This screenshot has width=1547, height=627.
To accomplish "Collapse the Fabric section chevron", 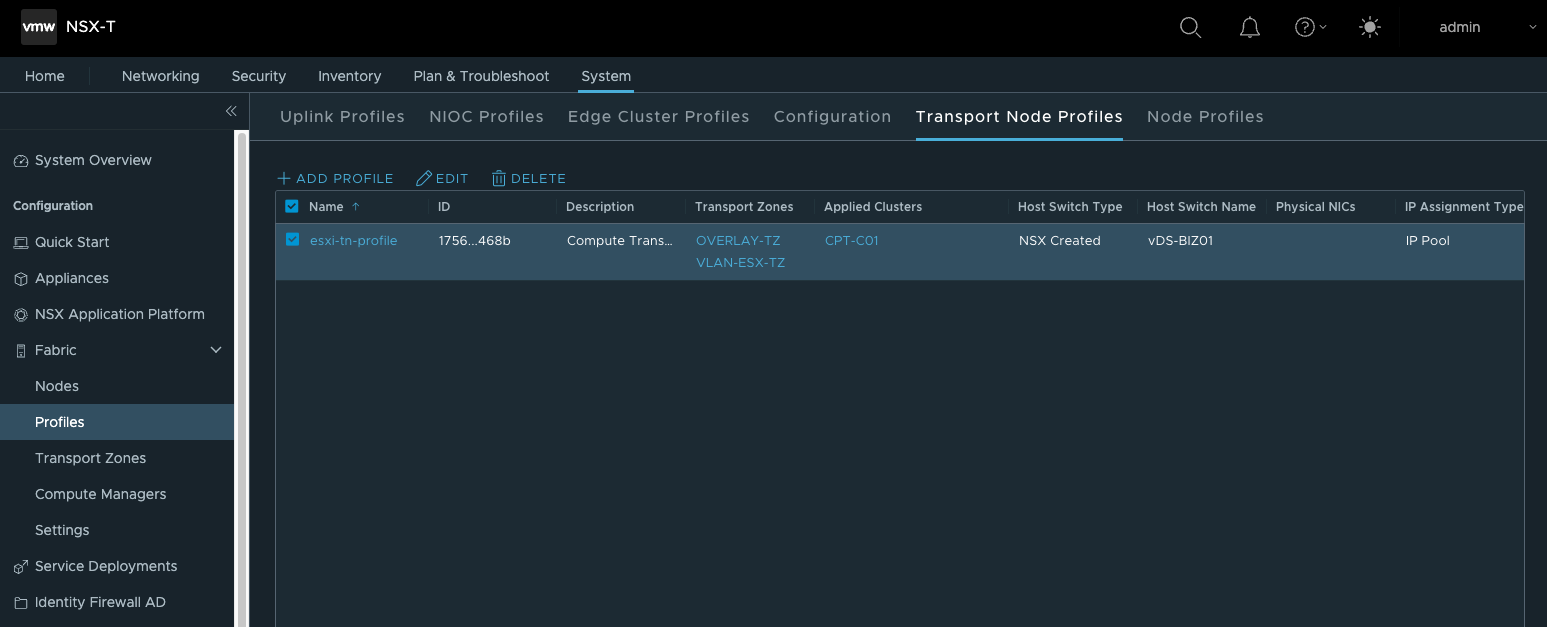I will pos(216,350).
